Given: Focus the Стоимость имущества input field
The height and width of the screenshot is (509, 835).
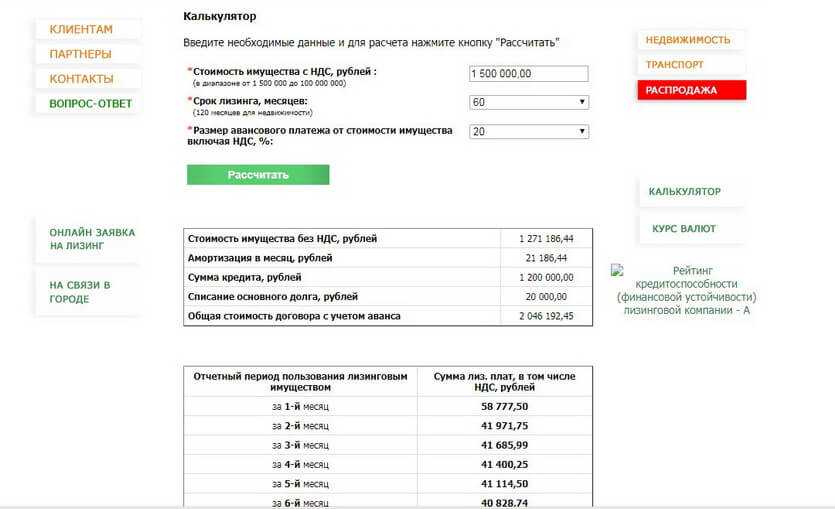Looking at the screenshot, I should (529, 73).
